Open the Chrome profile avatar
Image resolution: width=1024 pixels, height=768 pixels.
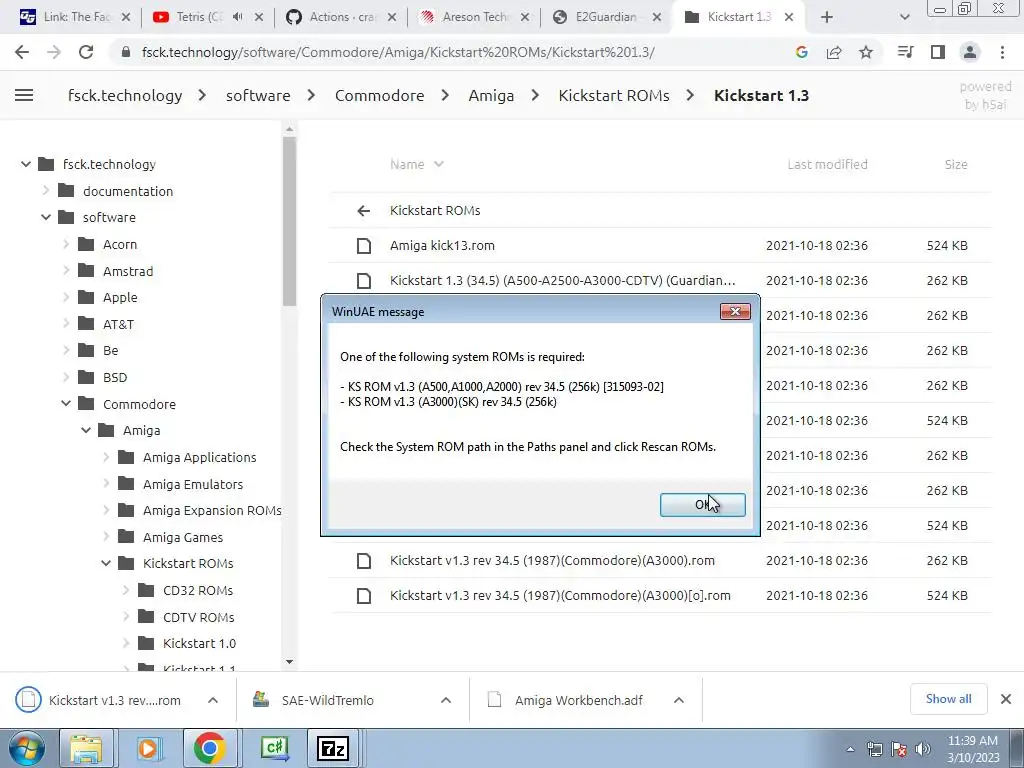[970, 52]
